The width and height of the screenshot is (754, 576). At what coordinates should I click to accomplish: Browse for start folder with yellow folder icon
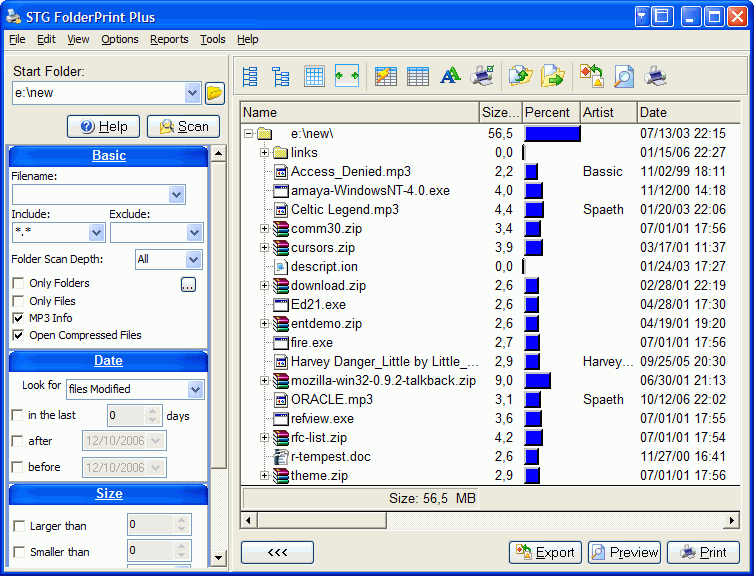pos(215,93)
